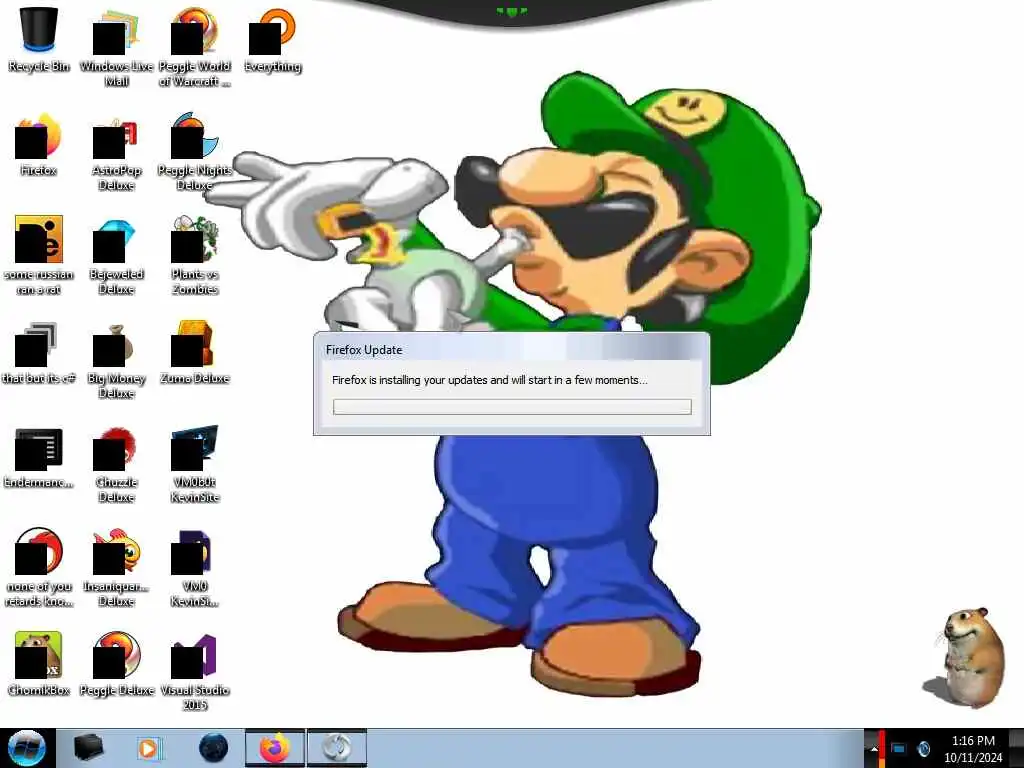Select the Everything search shortcut
The width and height of the screenshot is (1024, 768).
pyautogui.click(x=273, y=39)
